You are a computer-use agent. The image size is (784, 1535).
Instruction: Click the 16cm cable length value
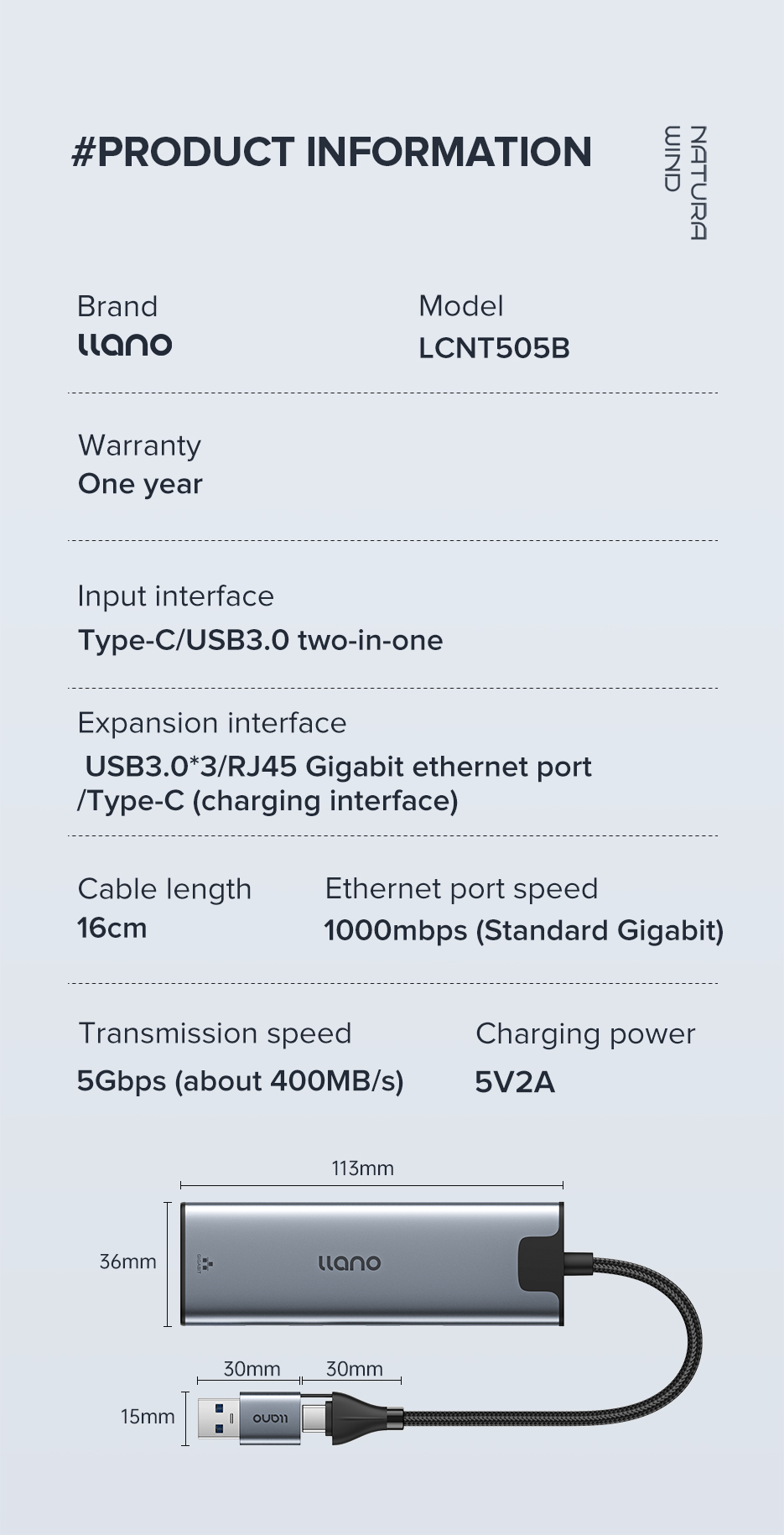(112, 929)
